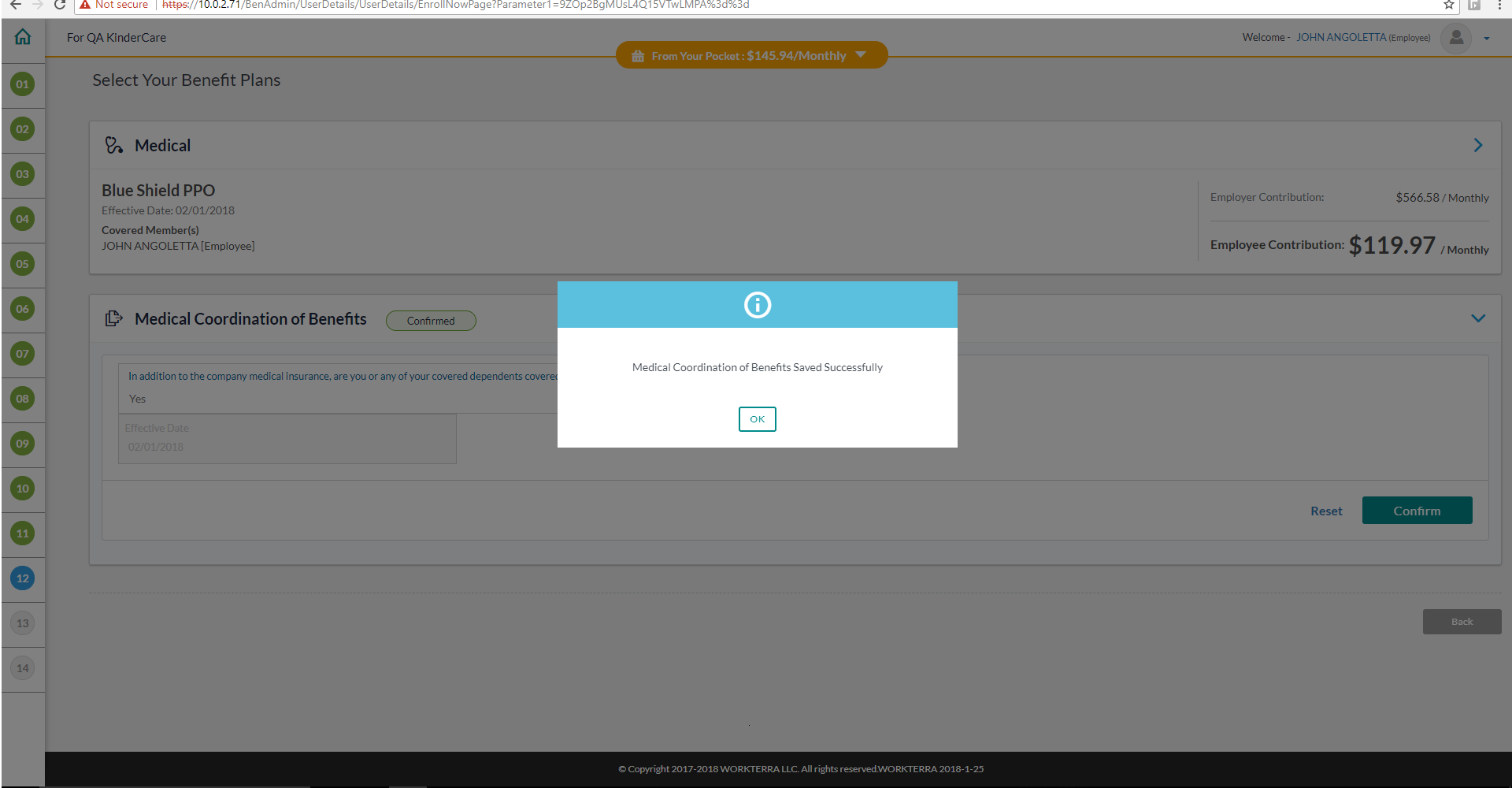Image resolution: width=1512 pixels, height=788 pixels.
Task: Open the user account dropdown arrow
Action: pyautogui.click(x=1486, y=38)
